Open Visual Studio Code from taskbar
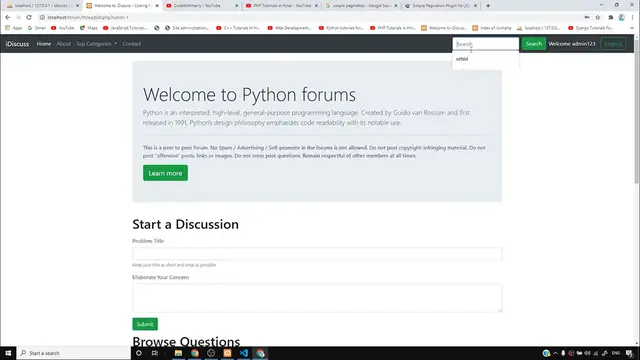 [x=244, y=353]
